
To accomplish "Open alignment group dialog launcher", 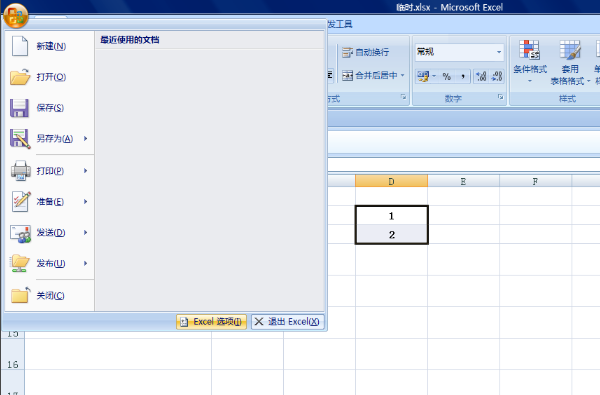I will pyautogui.click(x=403, y=97).
